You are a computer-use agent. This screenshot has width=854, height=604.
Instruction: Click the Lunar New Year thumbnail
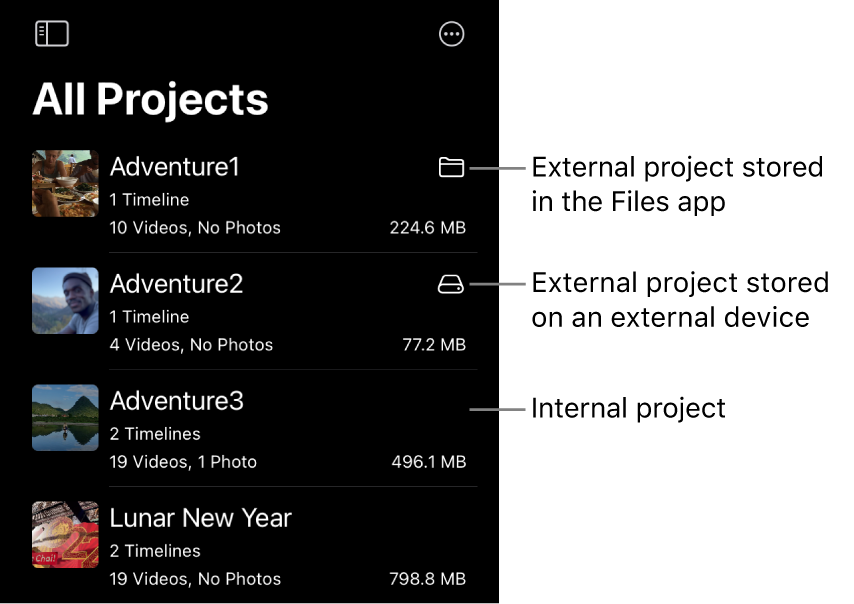64,535
